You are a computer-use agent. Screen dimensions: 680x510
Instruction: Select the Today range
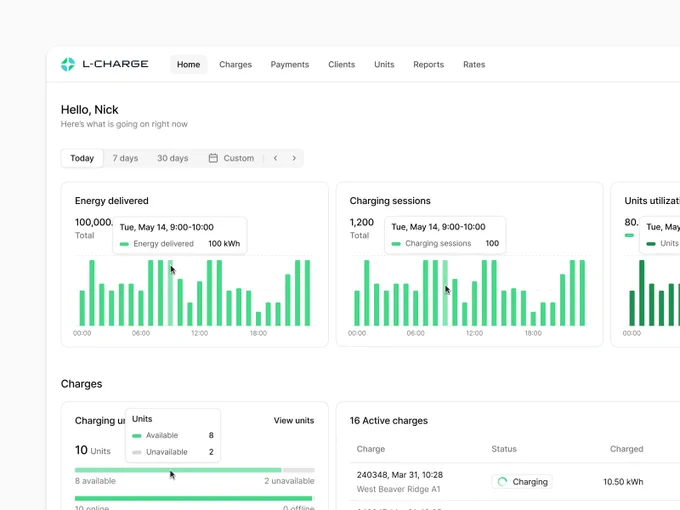tap(82, 158)
